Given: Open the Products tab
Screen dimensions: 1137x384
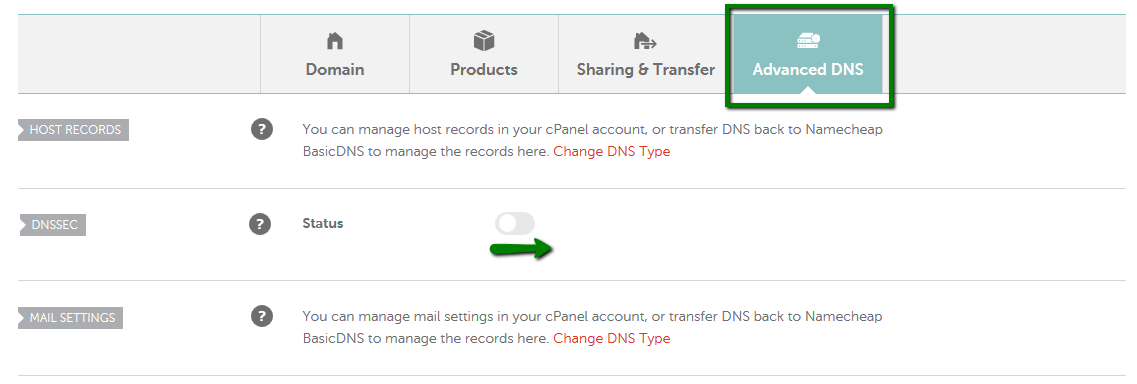Looking at the screenshot, I should coord(484,54).
